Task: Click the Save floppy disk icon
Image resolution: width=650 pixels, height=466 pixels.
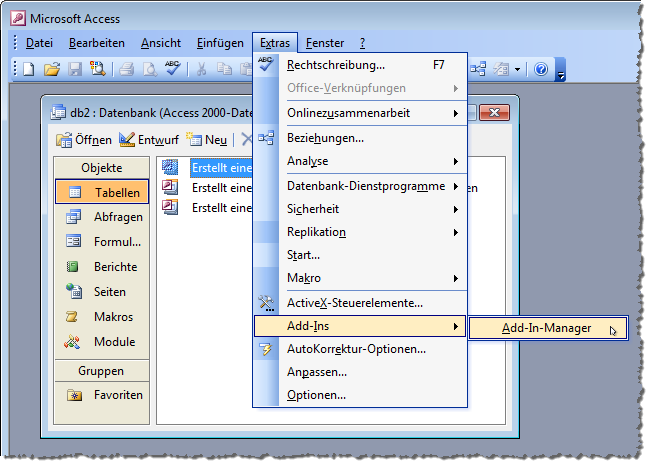Action: (x=75, y=69)
